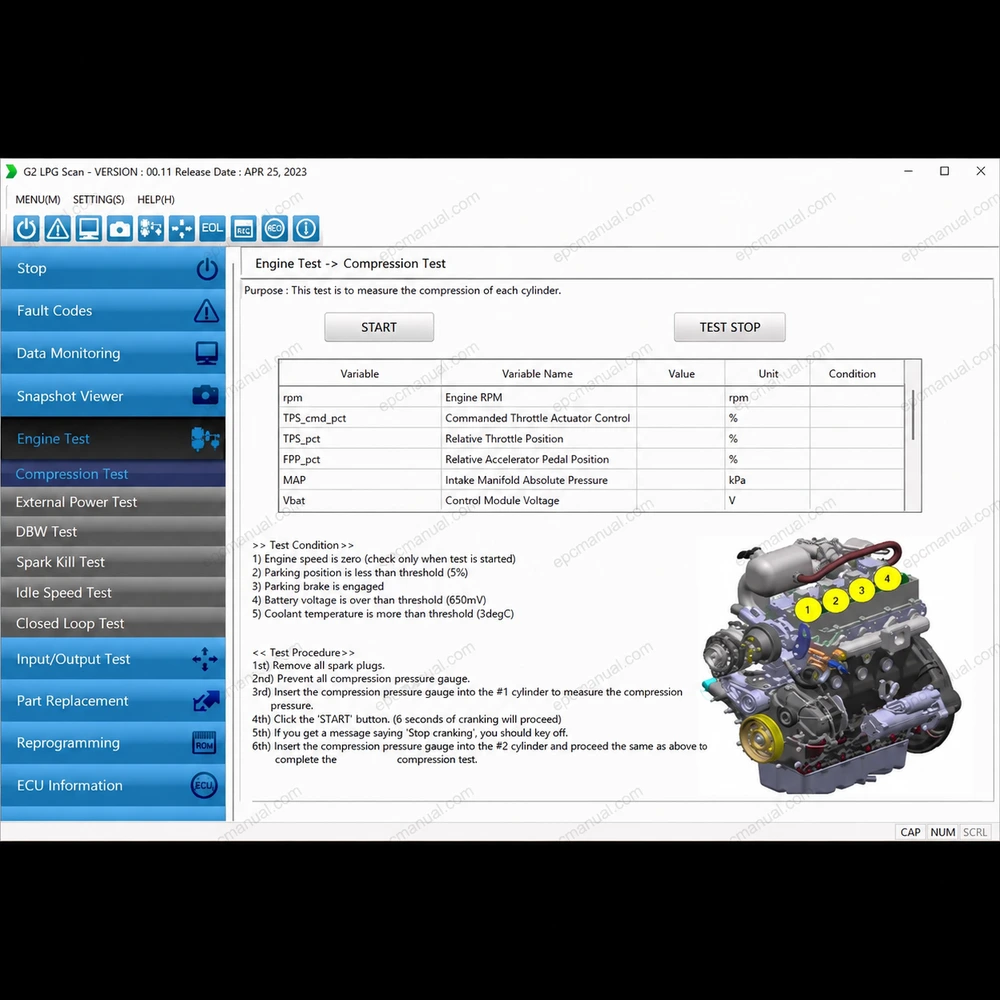The height and width of the screenshot is (1000, 1000).
Task: Select Closed Loop Test submenu item
Action: point(113,623)
